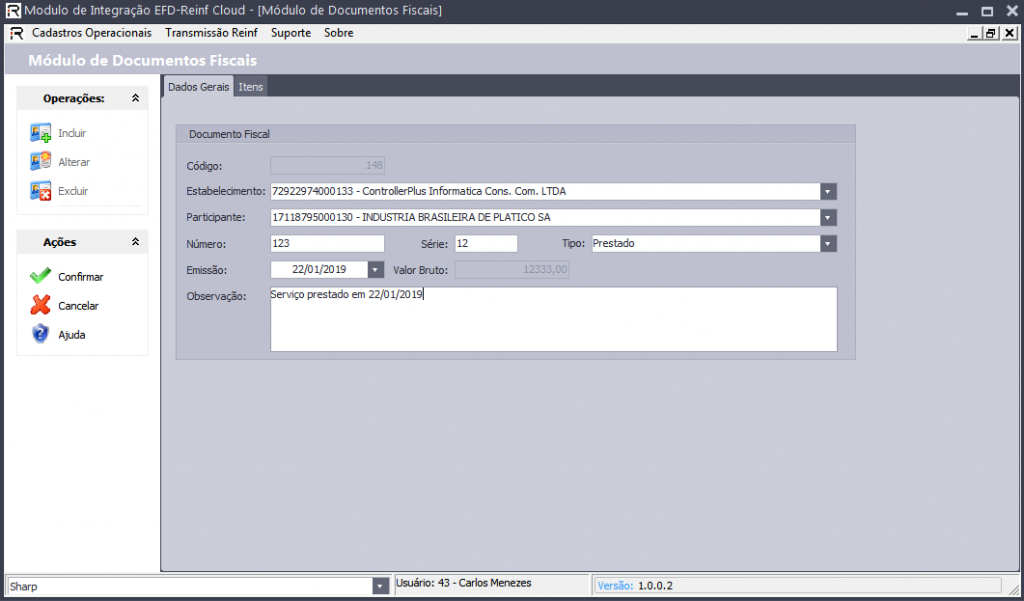This screenshot has width=1024, height=601.
Task: Click the R app icon in the menu bar
Action: (x=16, y=33)
